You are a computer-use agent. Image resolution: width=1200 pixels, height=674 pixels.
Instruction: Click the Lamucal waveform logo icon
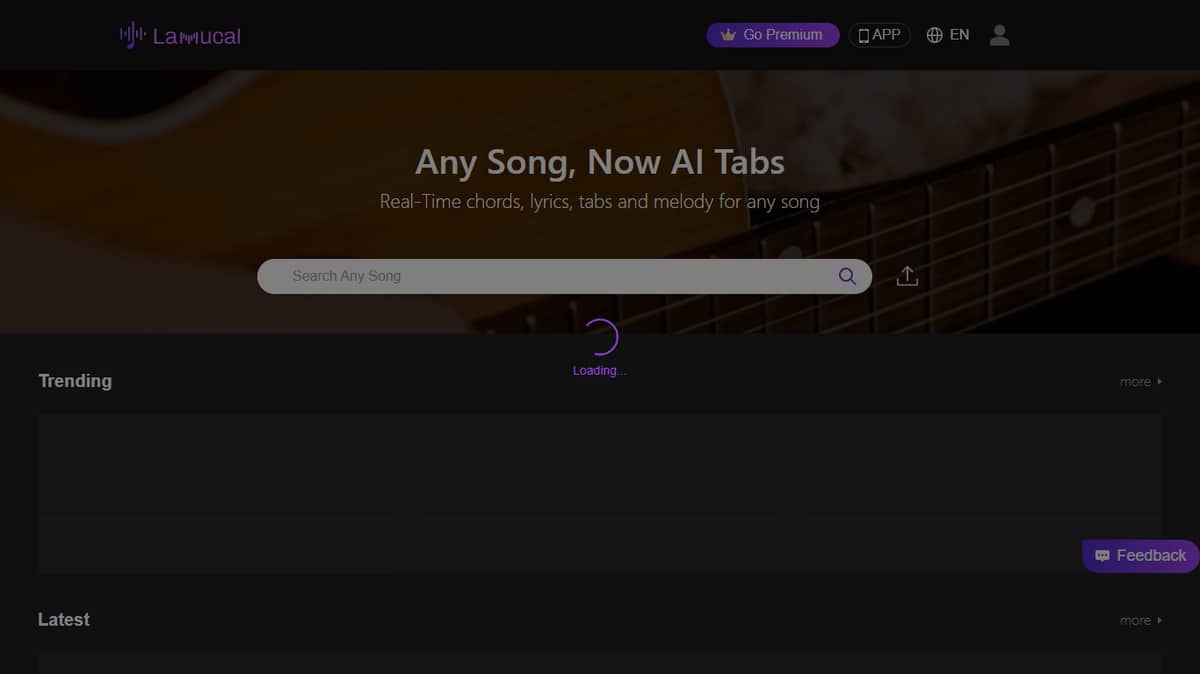click(132, 35)
